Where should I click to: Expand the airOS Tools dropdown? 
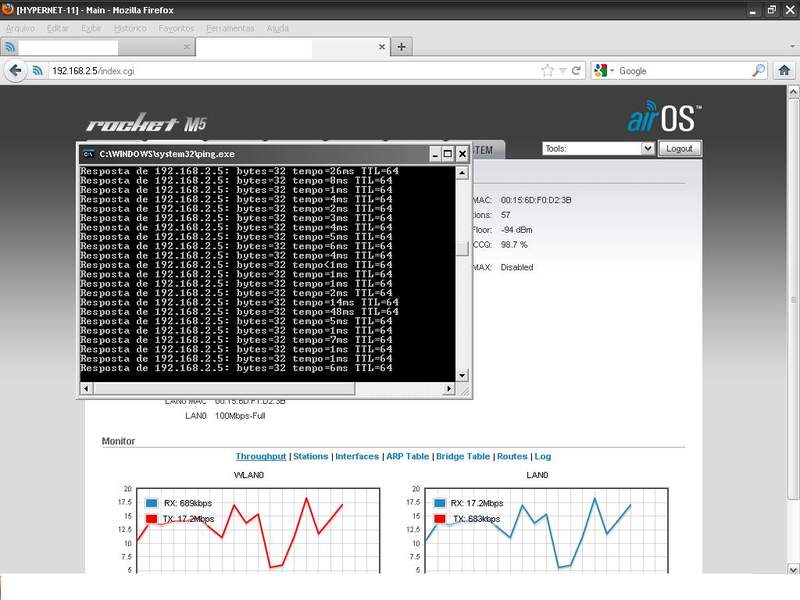click(x=598, y=148)
